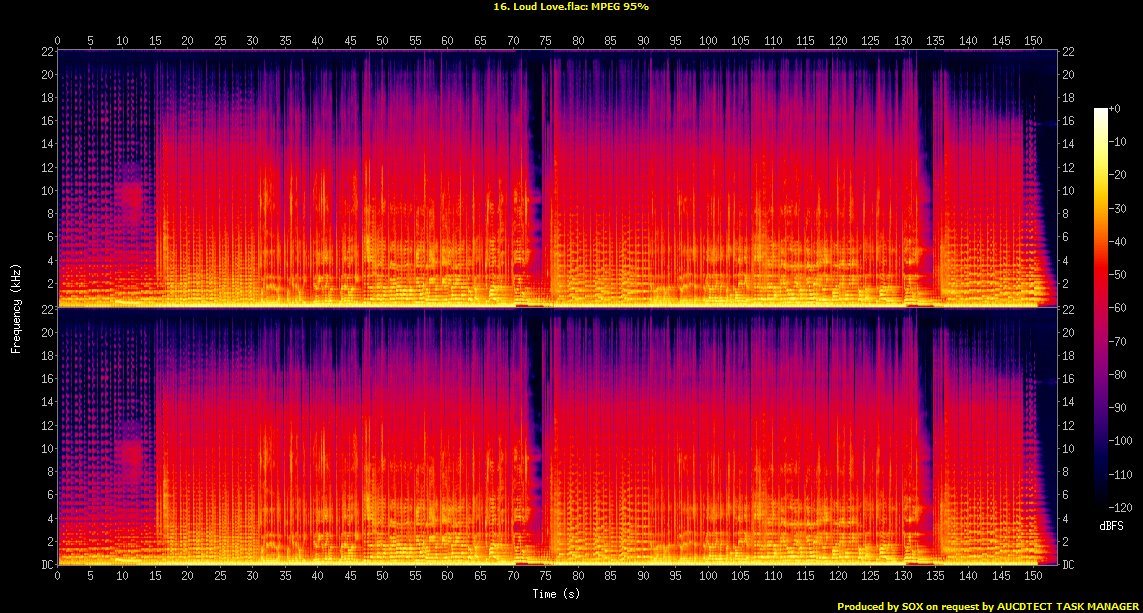The width and height of the screenshot is (1143, 613).
Task: Click the "Produced by SOX" footer text
Action: point(988,606)
